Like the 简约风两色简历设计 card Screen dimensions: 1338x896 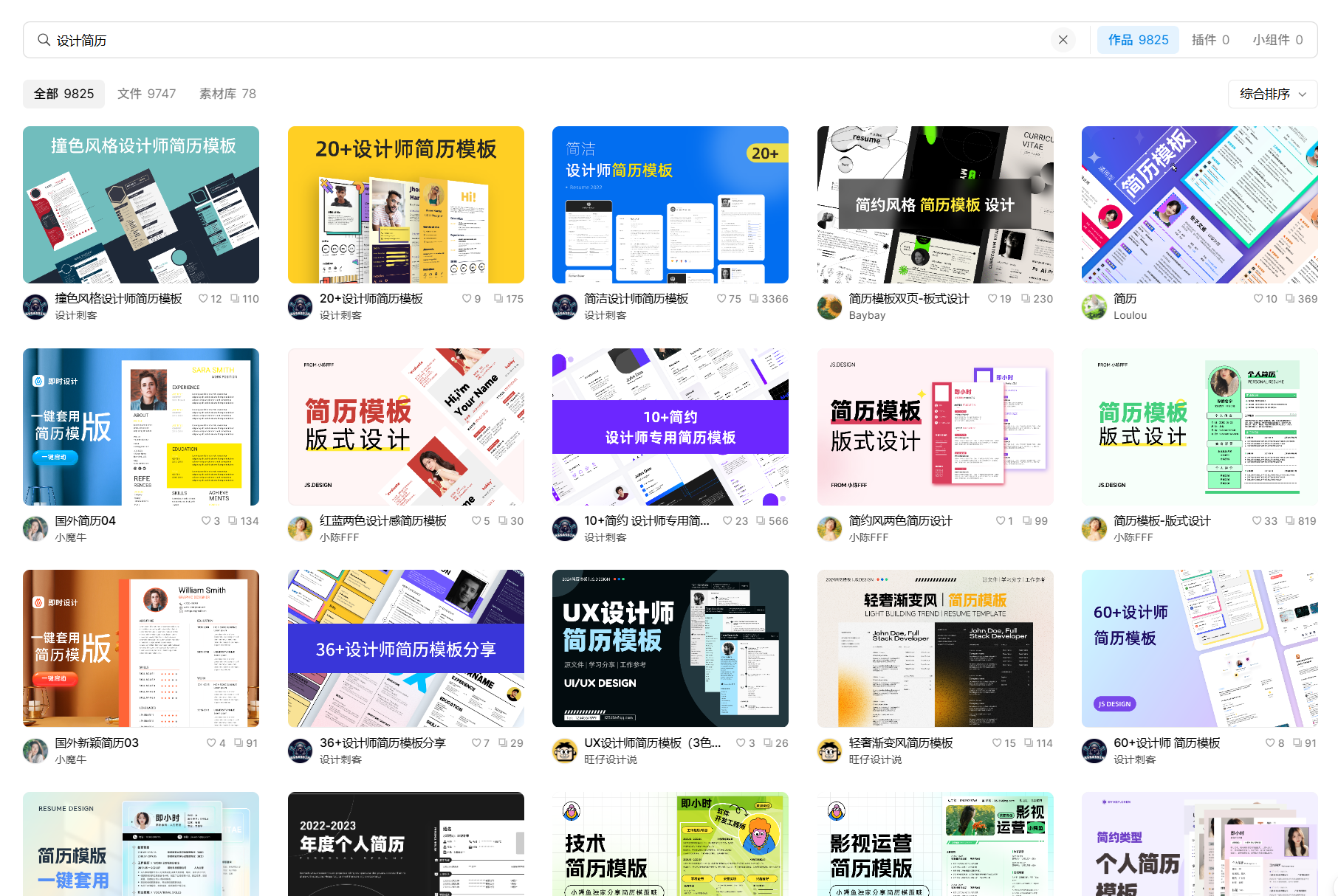(1001, 521)
